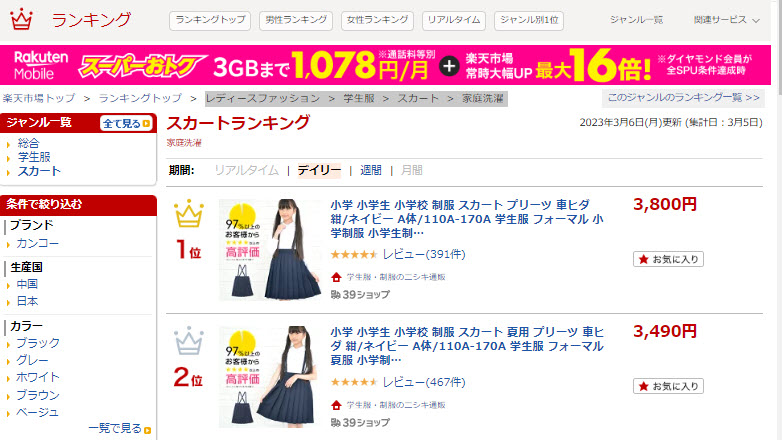Click the silver crown second-place icon
Screen dimensions: 782x440
pos(189,341)
